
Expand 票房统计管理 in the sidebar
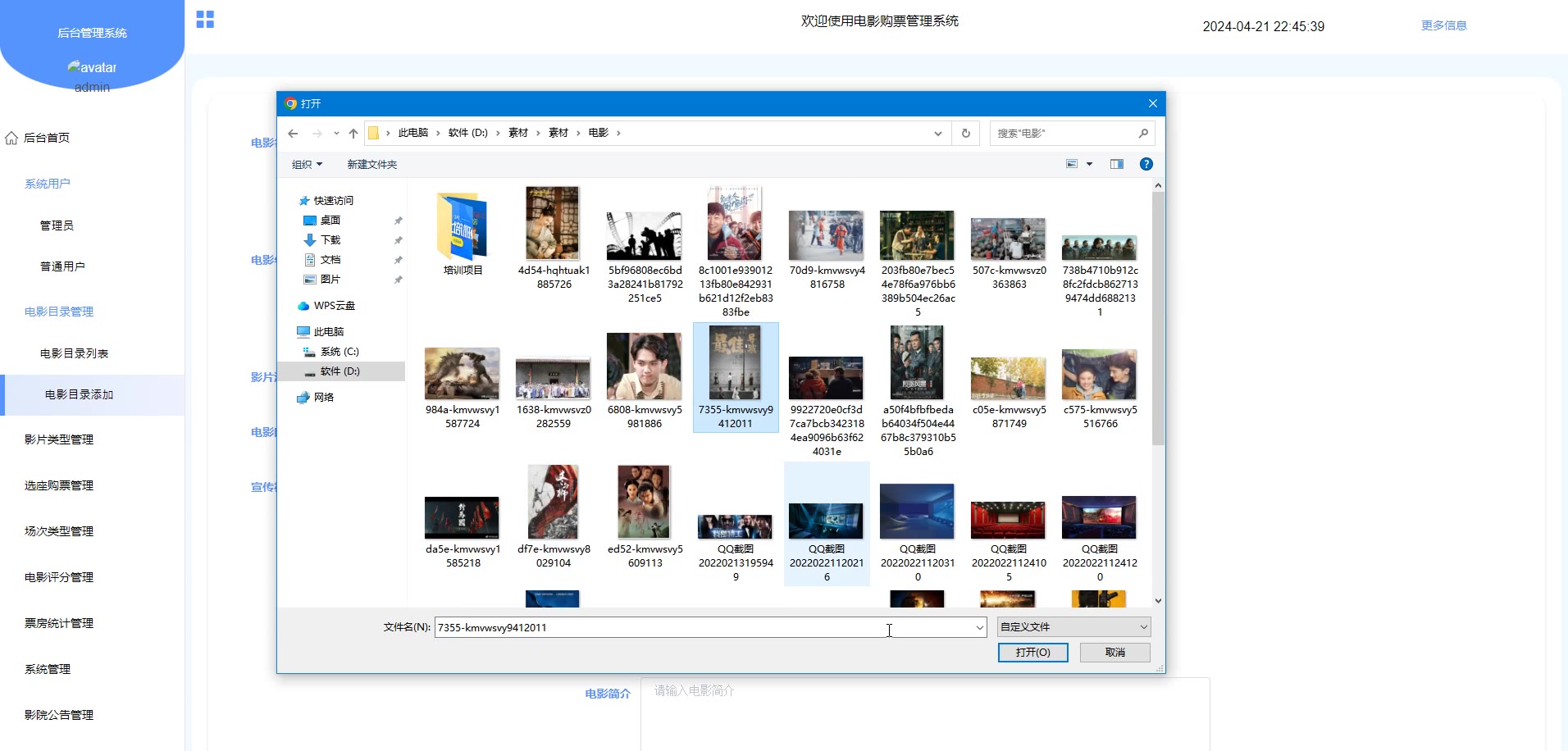[59, 623]
